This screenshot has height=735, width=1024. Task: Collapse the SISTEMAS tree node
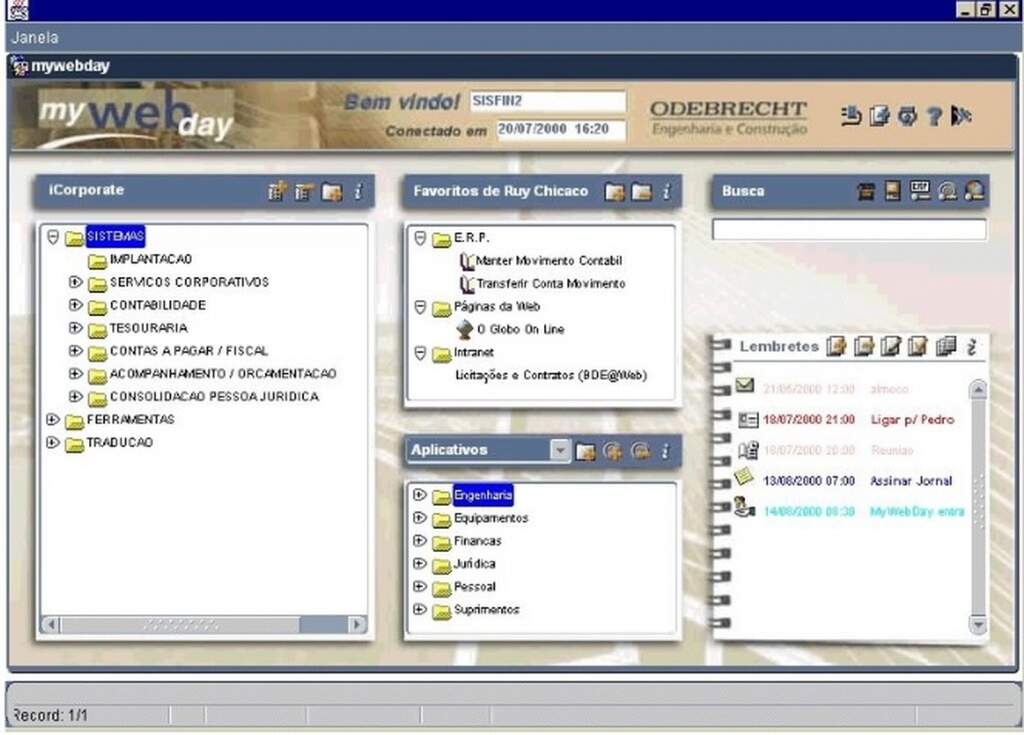[x=53, y=237]
